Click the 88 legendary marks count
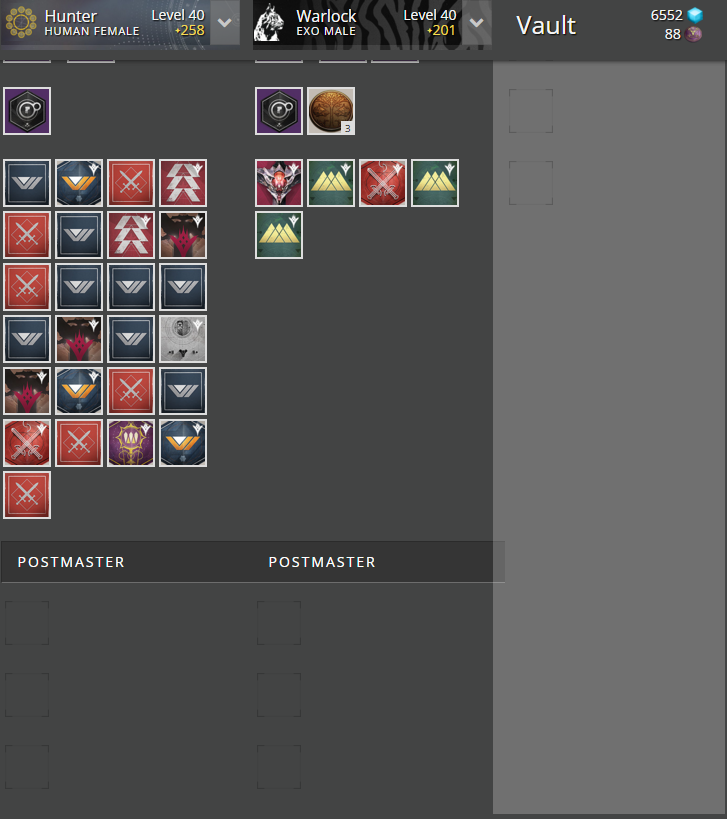The image size is (727, 819). [673, 34]
